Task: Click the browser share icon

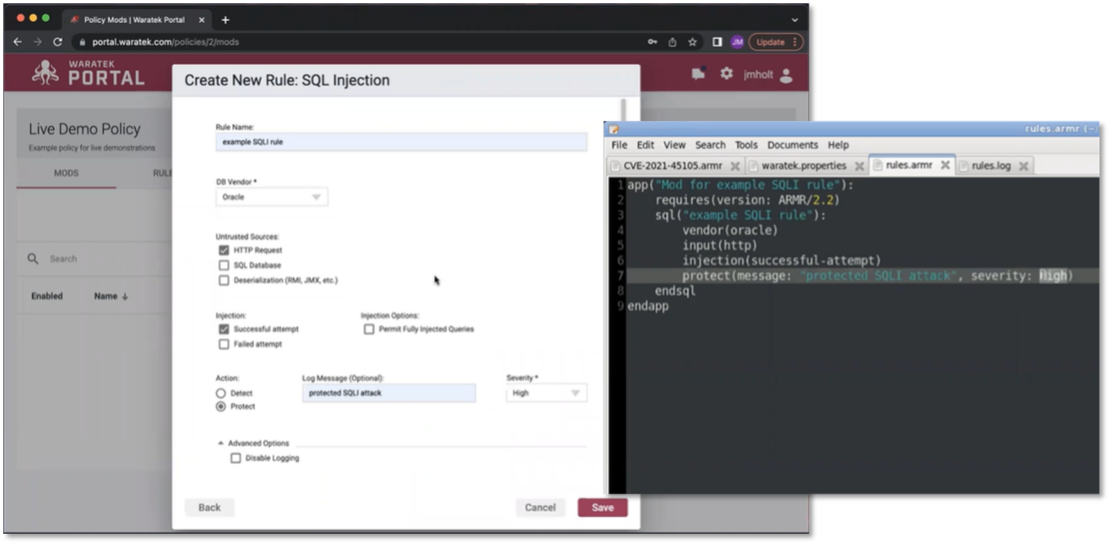Action: coord(672,42)
